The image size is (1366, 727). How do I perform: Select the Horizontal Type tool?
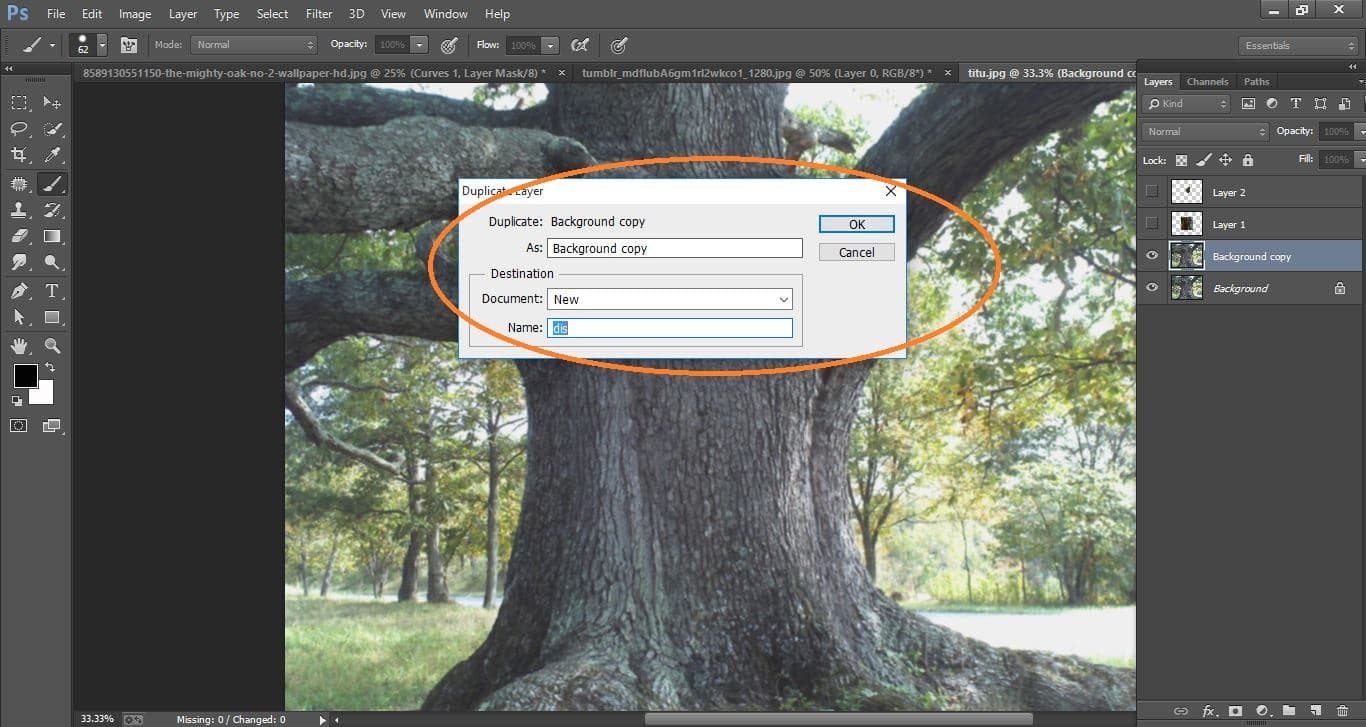point(52,290)
